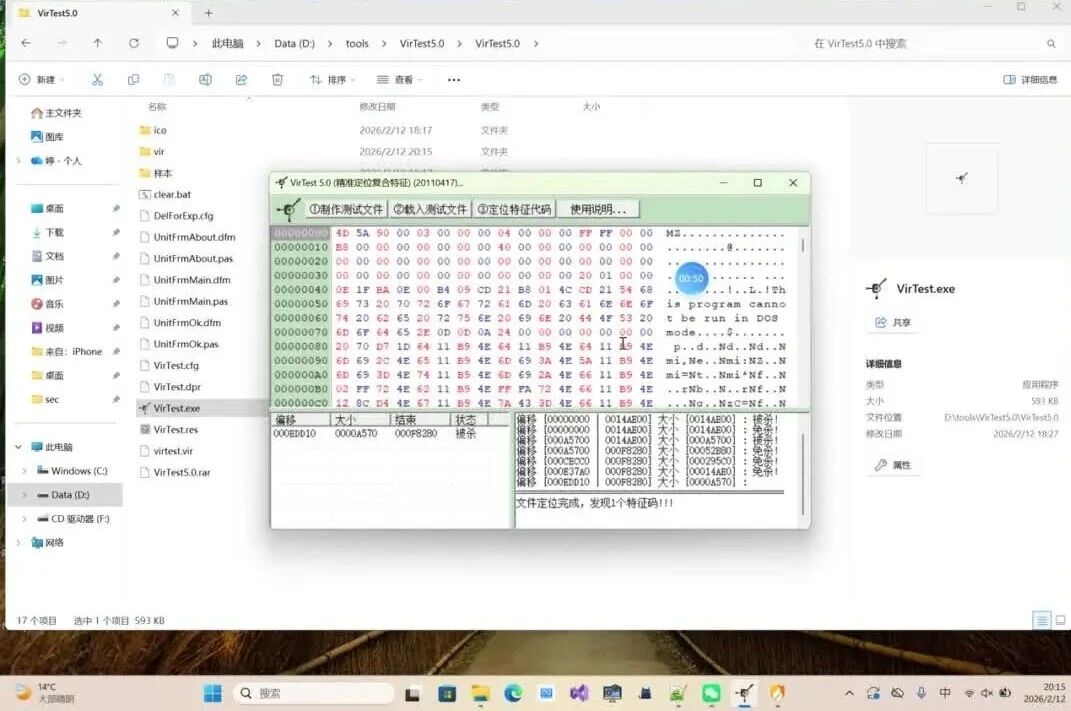Open 视频 in the navigation pane

[x=47, y=328]
